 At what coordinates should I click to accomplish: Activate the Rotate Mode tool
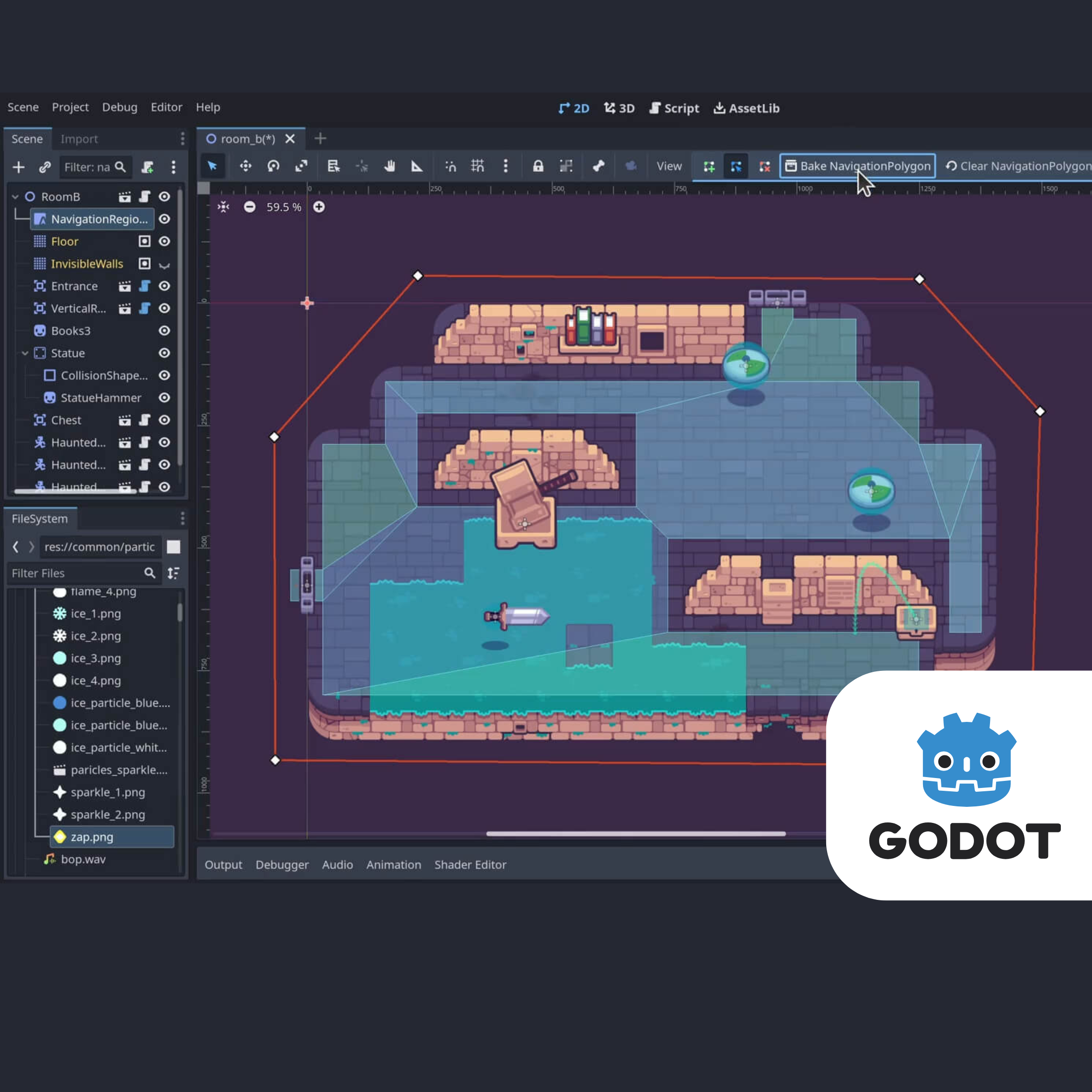(273, 166)
